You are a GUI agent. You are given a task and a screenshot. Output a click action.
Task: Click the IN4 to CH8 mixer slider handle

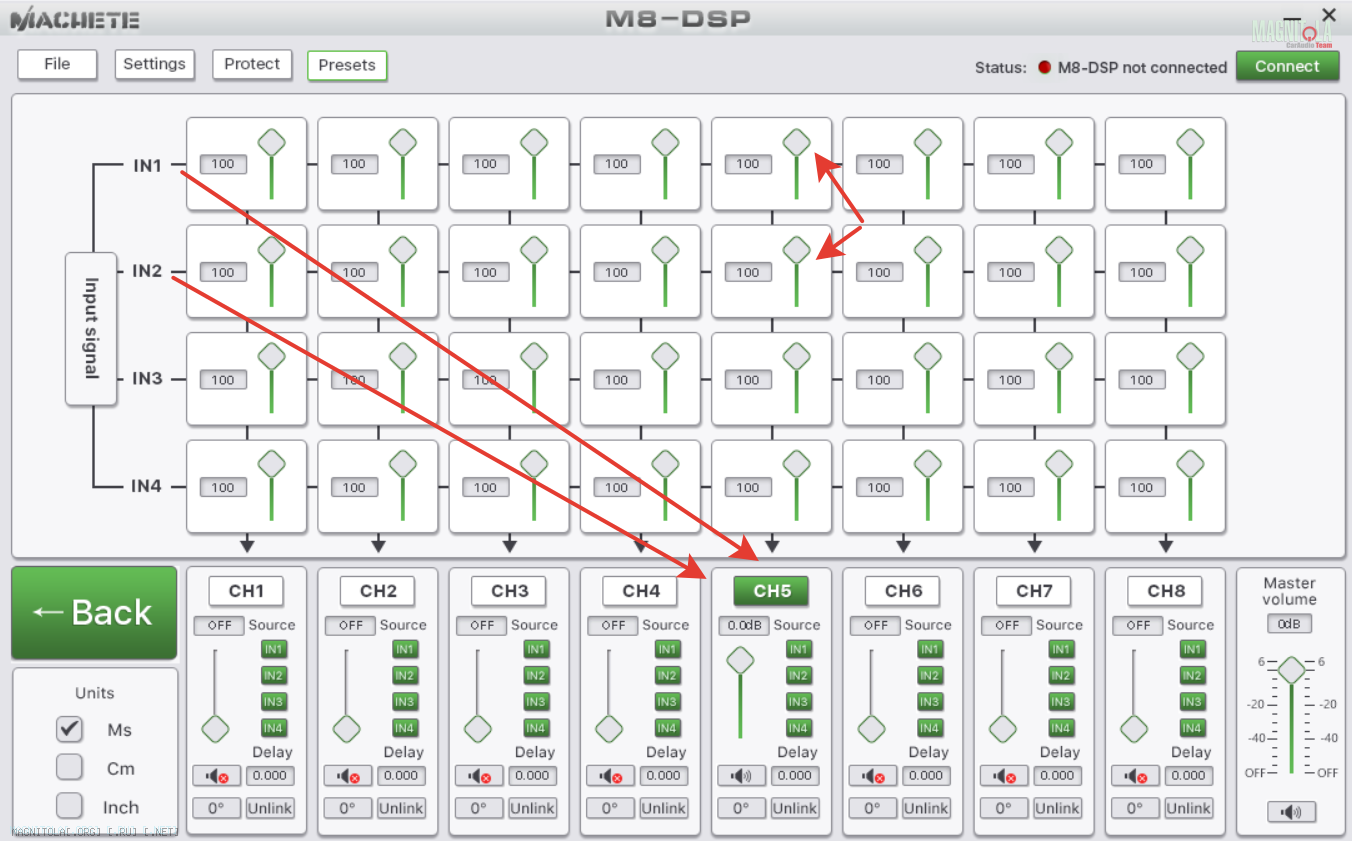(x=1190, y=465)
